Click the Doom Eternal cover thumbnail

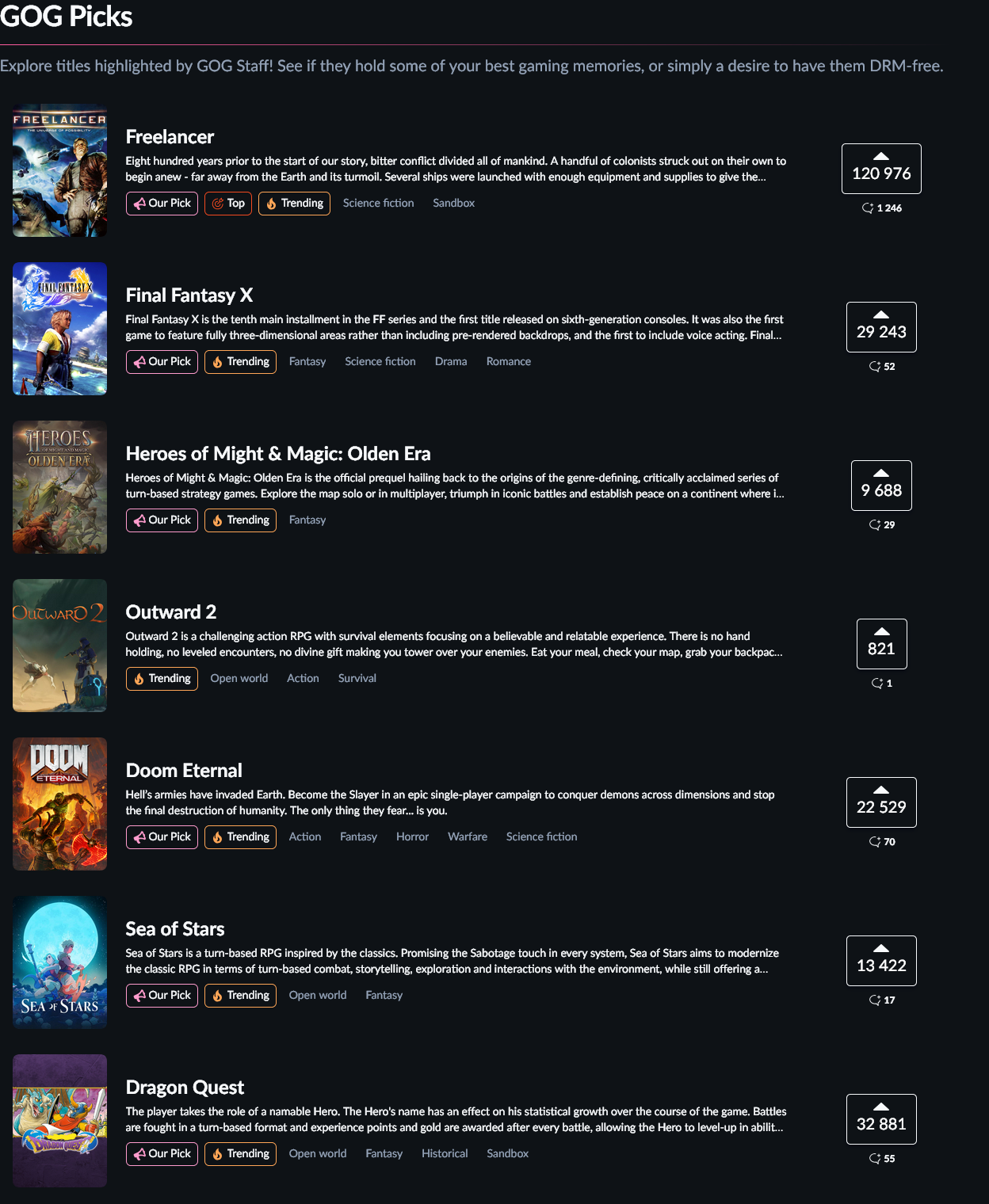coord(59,804)
